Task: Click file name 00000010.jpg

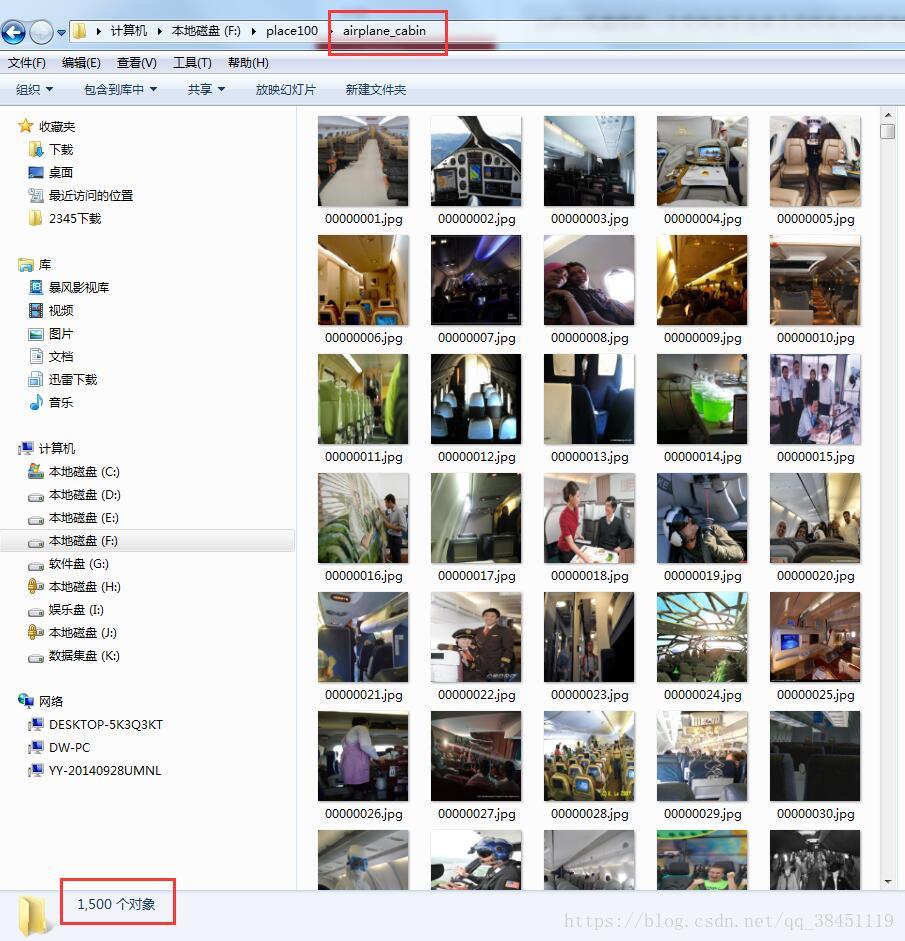Action: [x=816, y=338]
